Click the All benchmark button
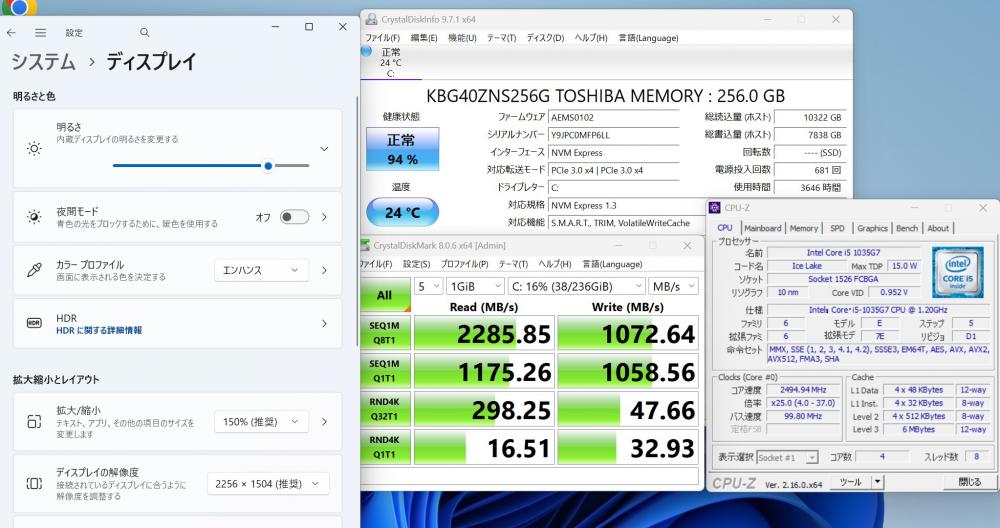The image size is (1000, 528). pos(385,295)
